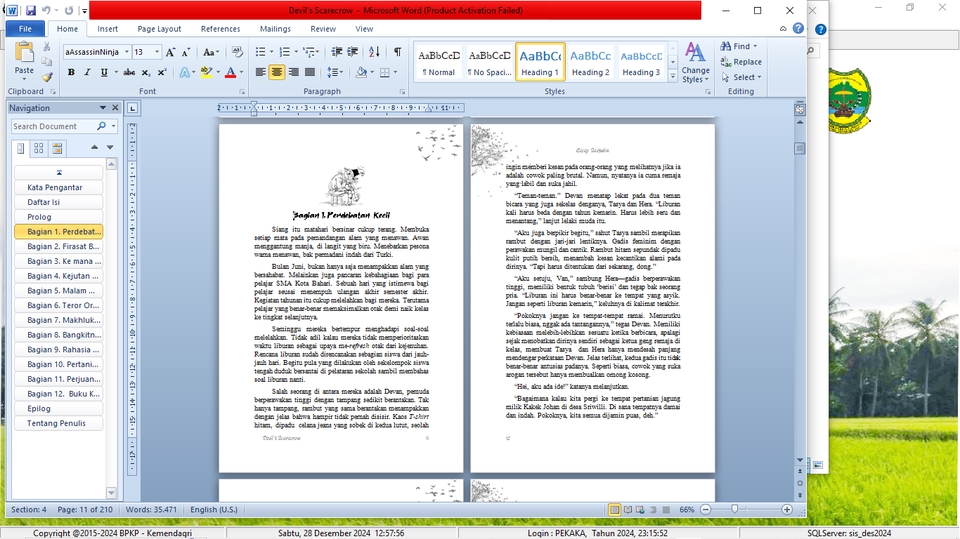Click Replace in the Editing group
The image size is (960, 539).
[x=741, y=62]
